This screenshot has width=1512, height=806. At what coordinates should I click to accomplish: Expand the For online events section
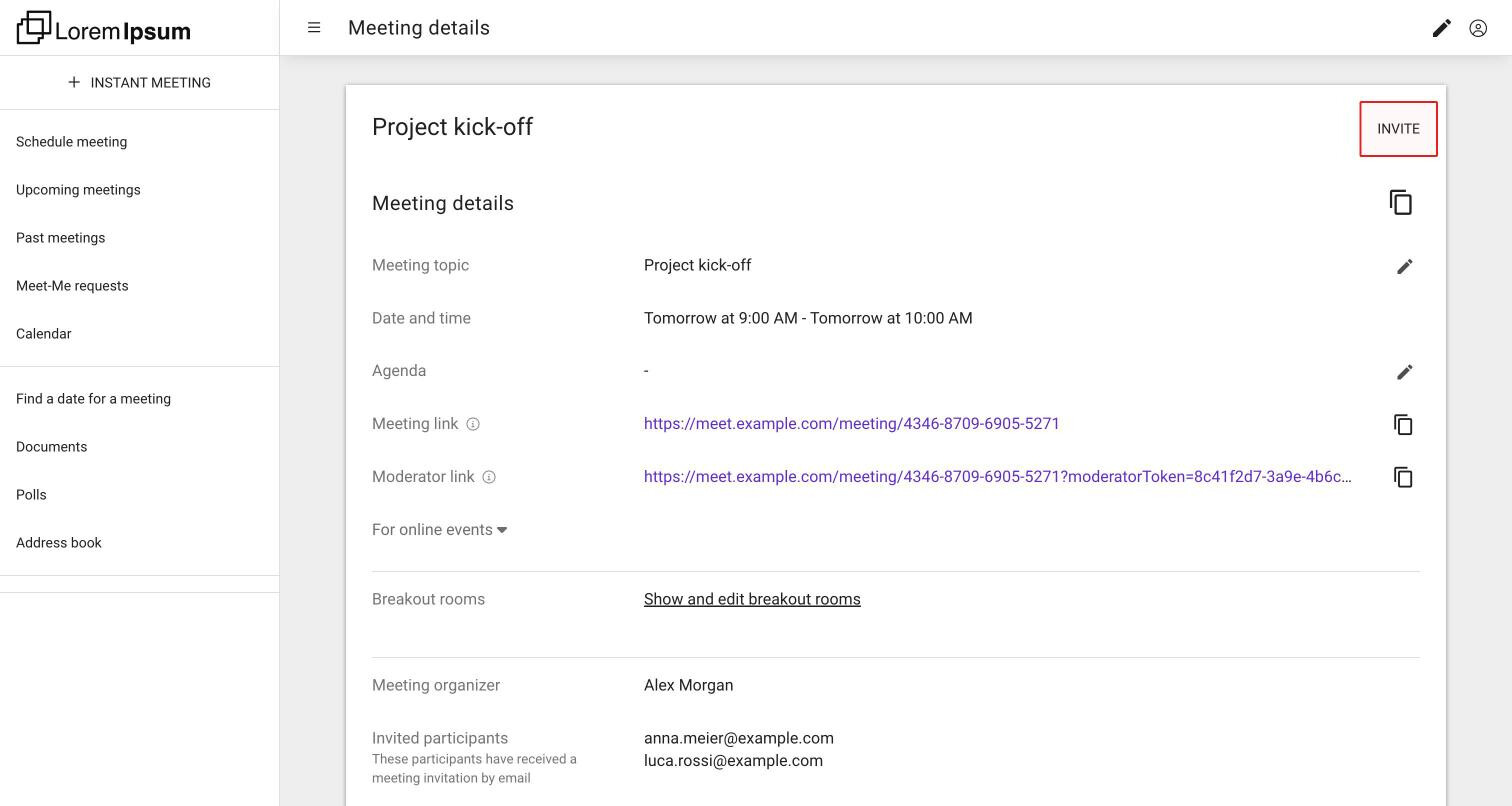(x=439, y=530)
